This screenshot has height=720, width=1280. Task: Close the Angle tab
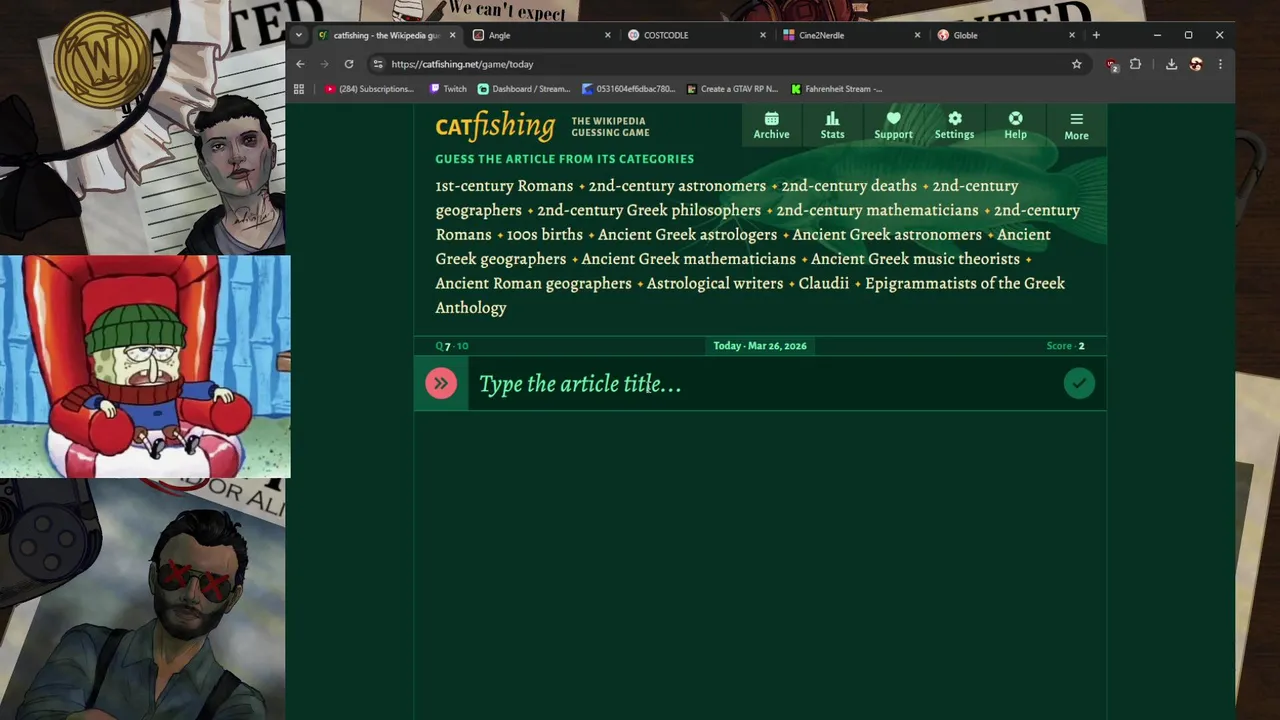(x=607, y=35)
